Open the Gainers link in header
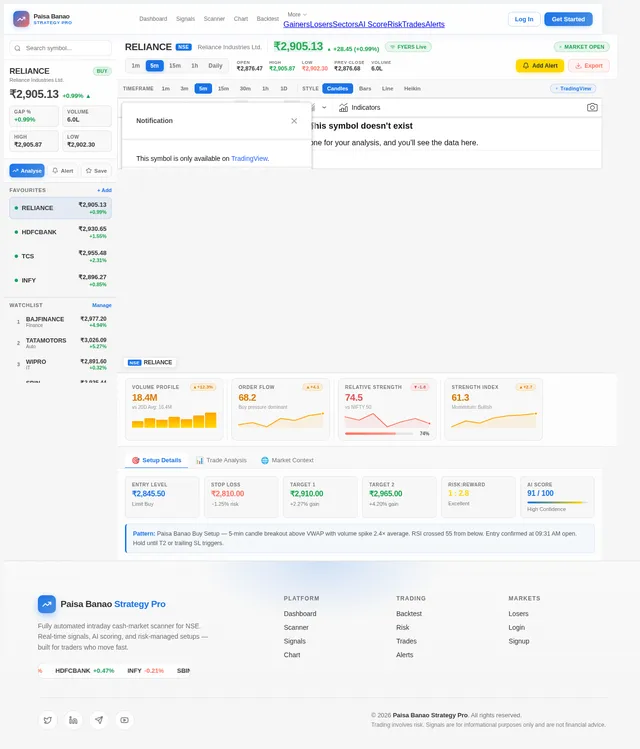 pos(296,24)
